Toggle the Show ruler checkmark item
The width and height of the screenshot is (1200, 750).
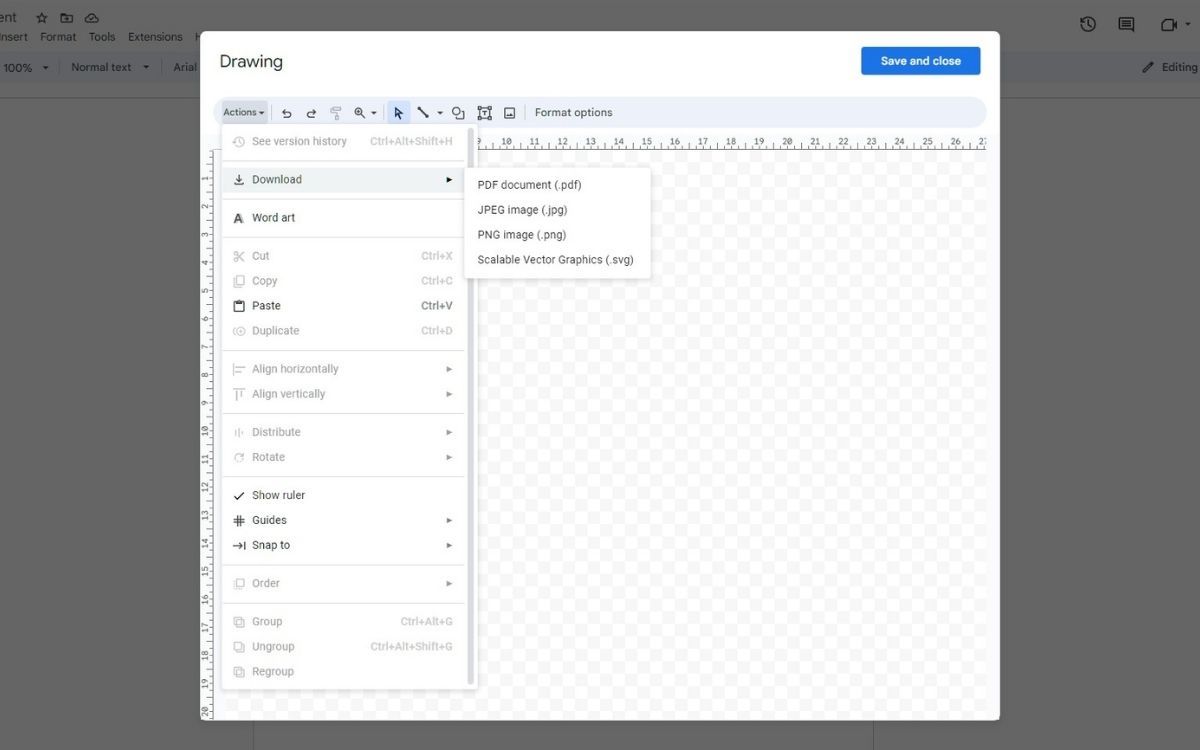[343, 495]
